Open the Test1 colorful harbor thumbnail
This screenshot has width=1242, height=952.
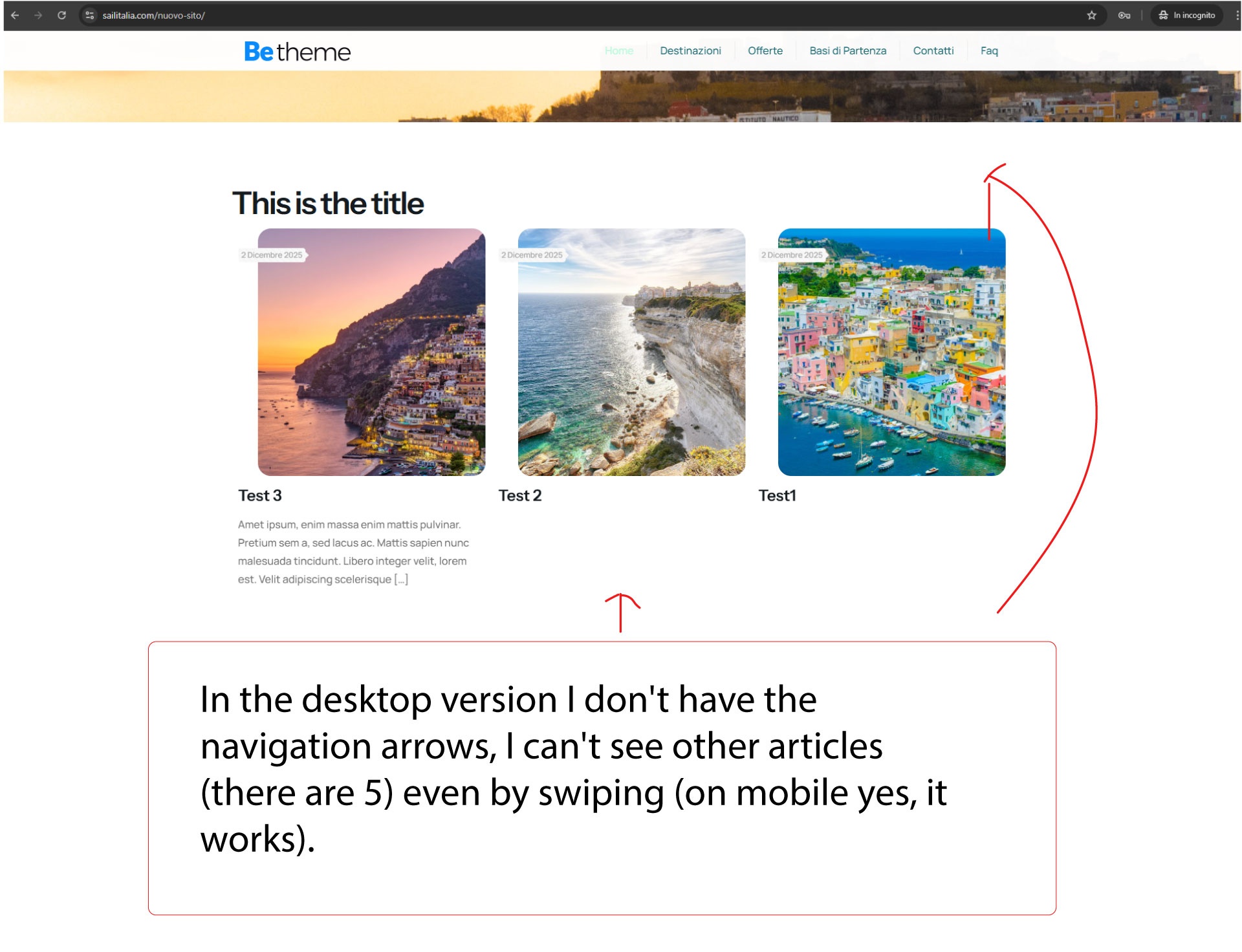click(891, 352)
